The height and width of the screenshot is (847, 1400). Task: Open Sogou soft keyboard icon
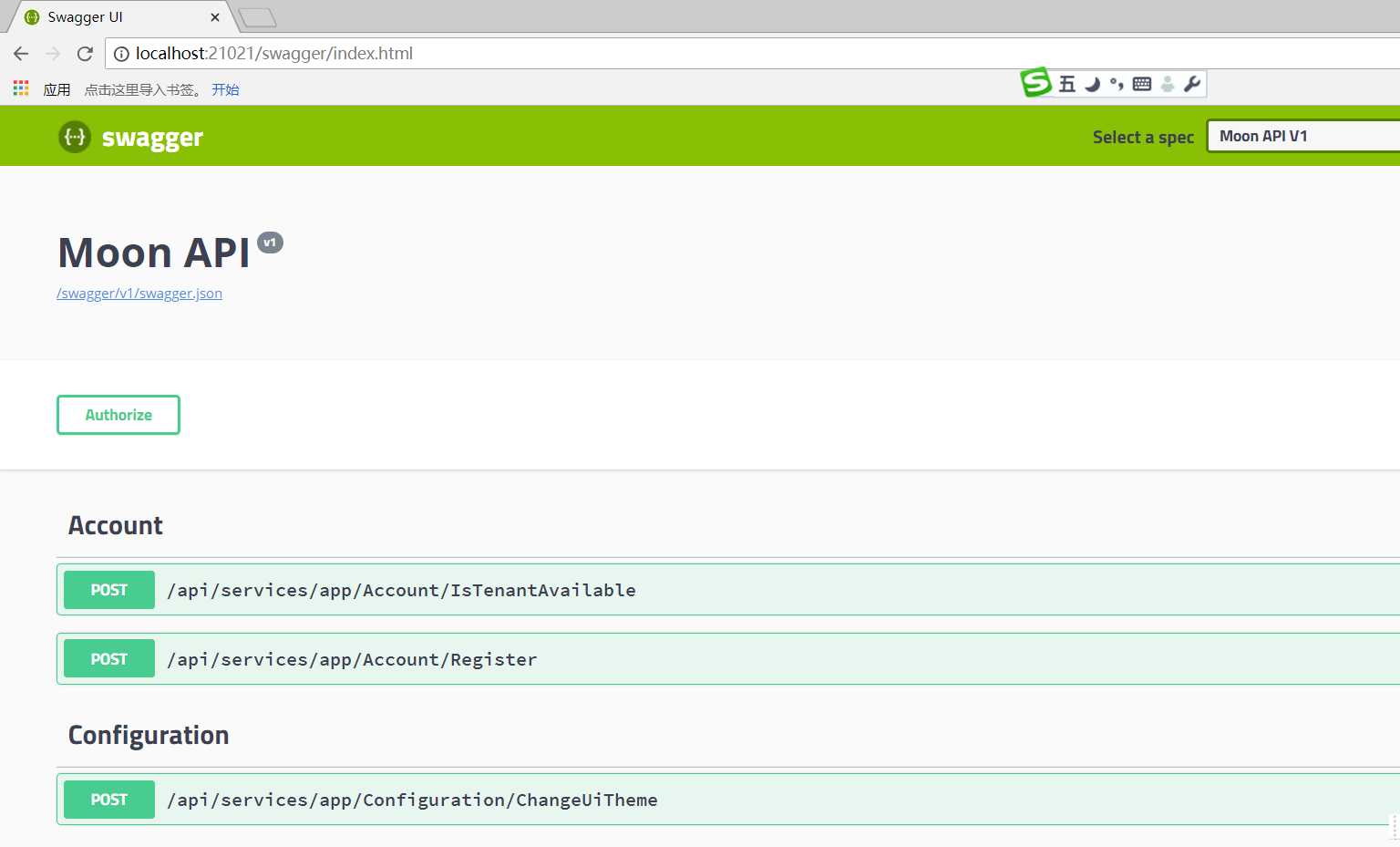pyautogui.click(x=1142, y=84)
